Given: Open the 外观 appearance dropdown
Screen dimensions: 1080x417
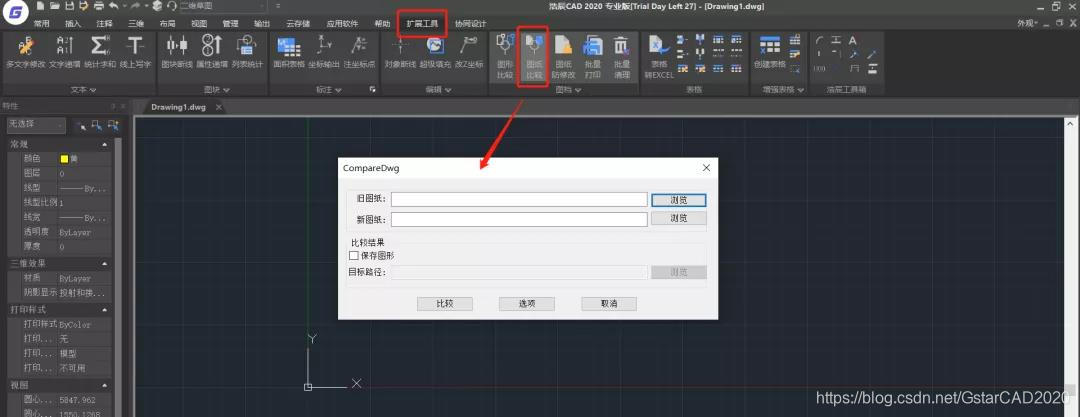Looking at the screenshot, I should (1028, 23).
